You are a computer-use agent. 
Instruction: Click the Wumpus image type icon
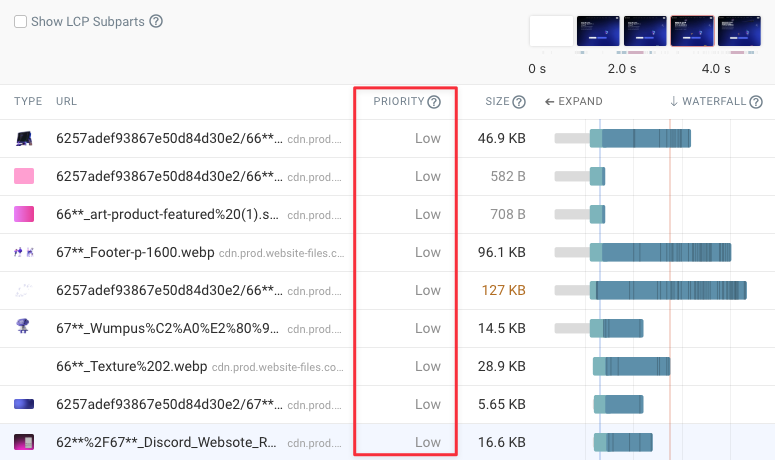(24, 328)
